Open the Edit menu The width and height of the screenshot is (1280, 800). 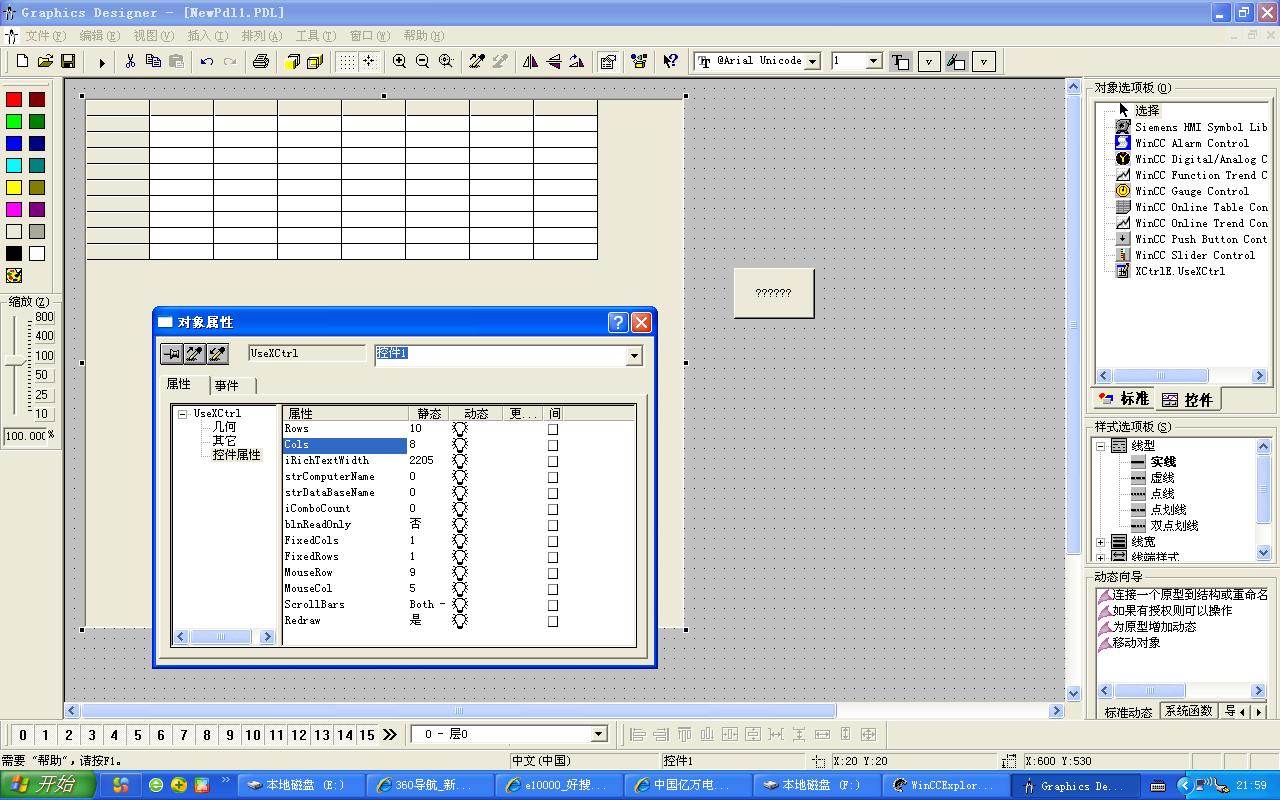point(100,36)
